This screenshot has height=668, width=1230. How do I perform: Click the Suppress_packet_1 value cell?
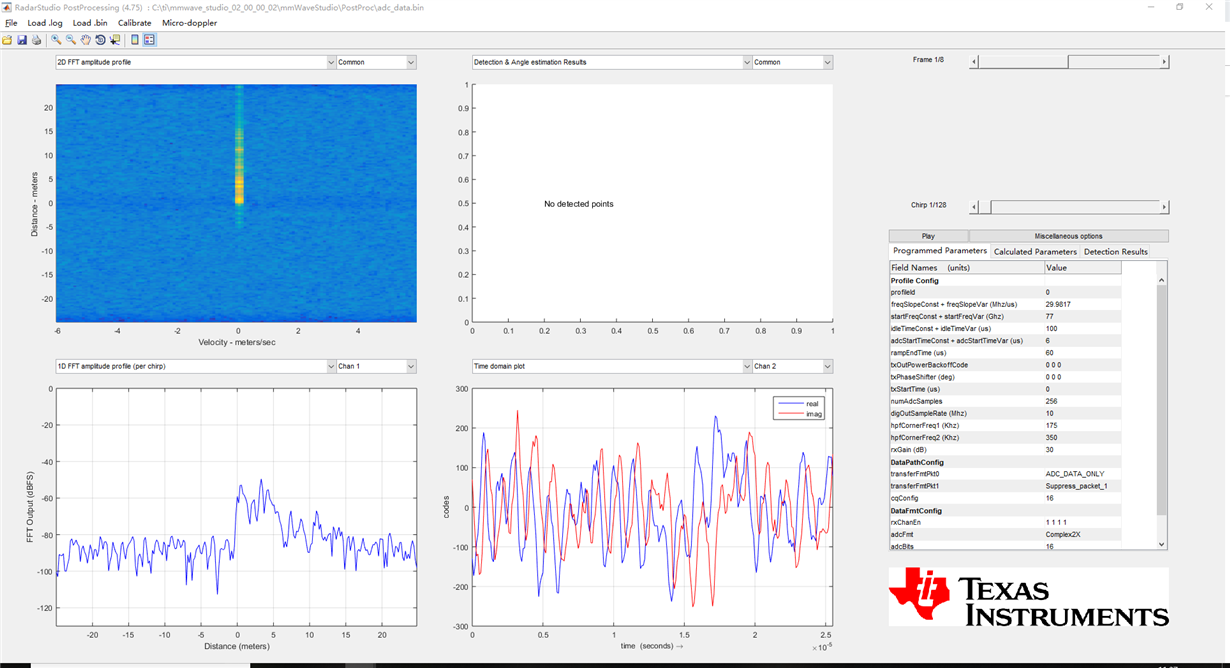click(1083, 486)
